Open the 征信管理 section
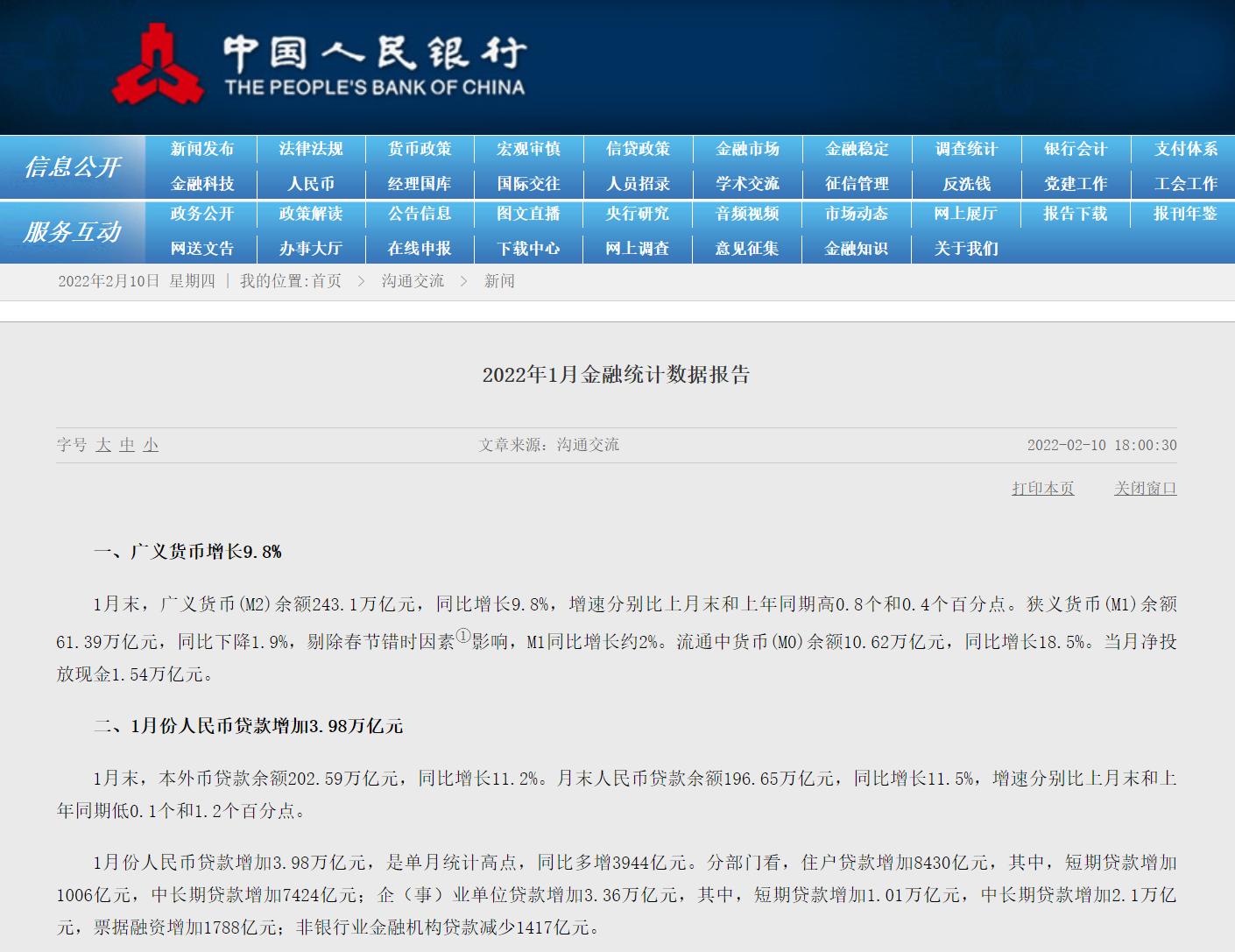This screenshot has height=952, width=1235. [857, 184]
